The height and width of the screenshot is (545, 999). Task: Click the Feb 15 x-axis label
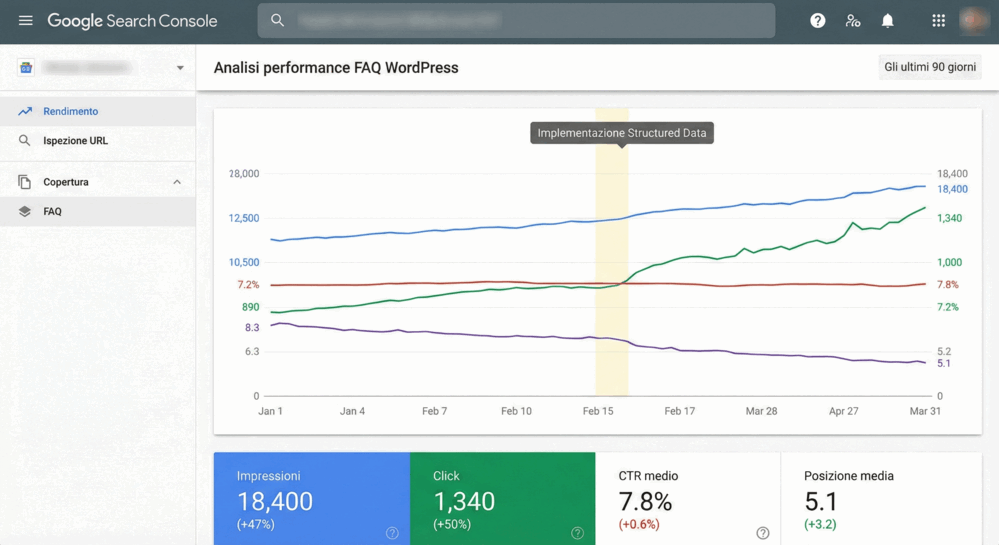tap(598, 411)
